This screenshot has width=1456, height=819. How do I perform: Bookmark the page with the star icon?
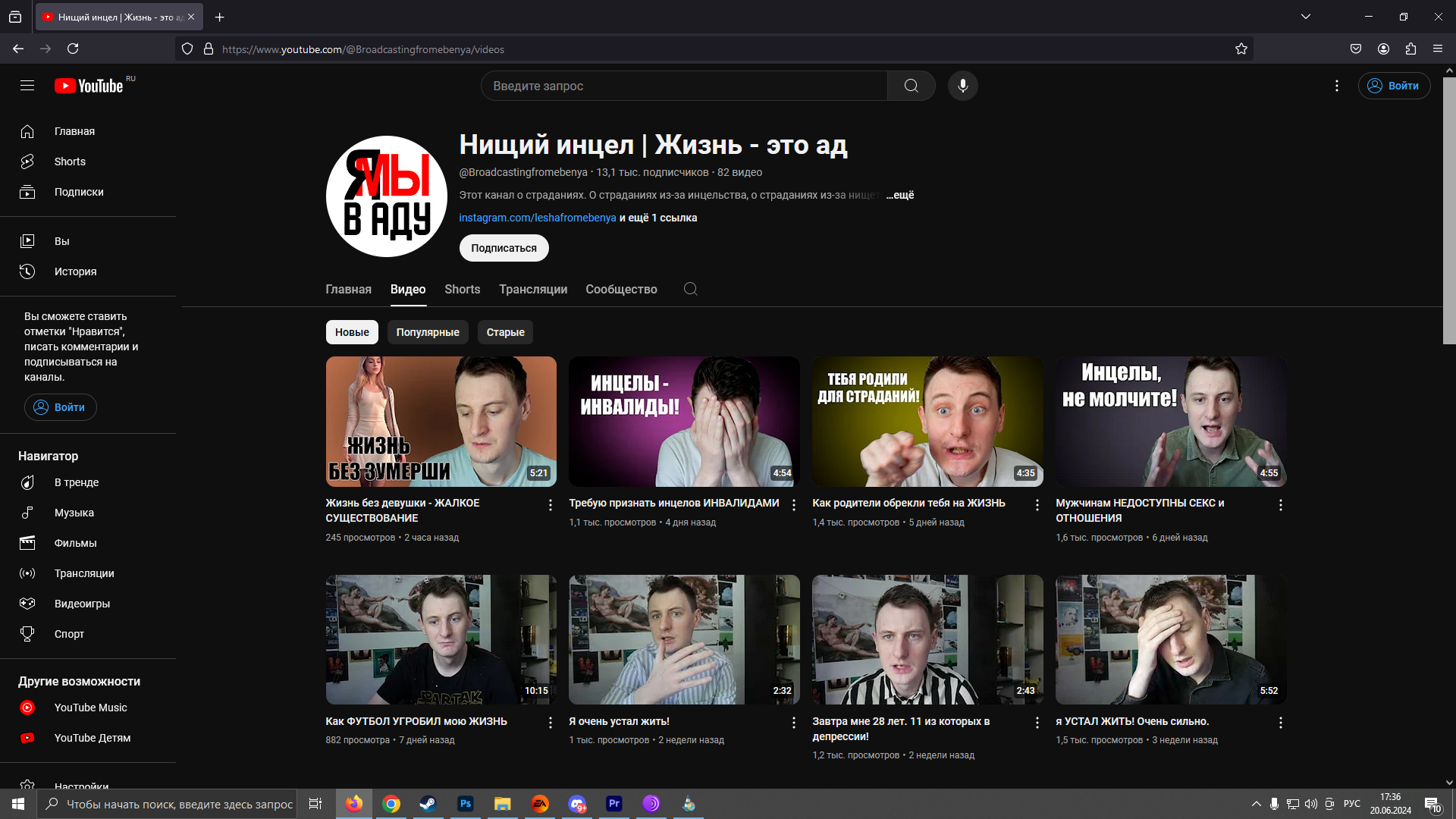pyautogui.click(x=1241, y=49)
